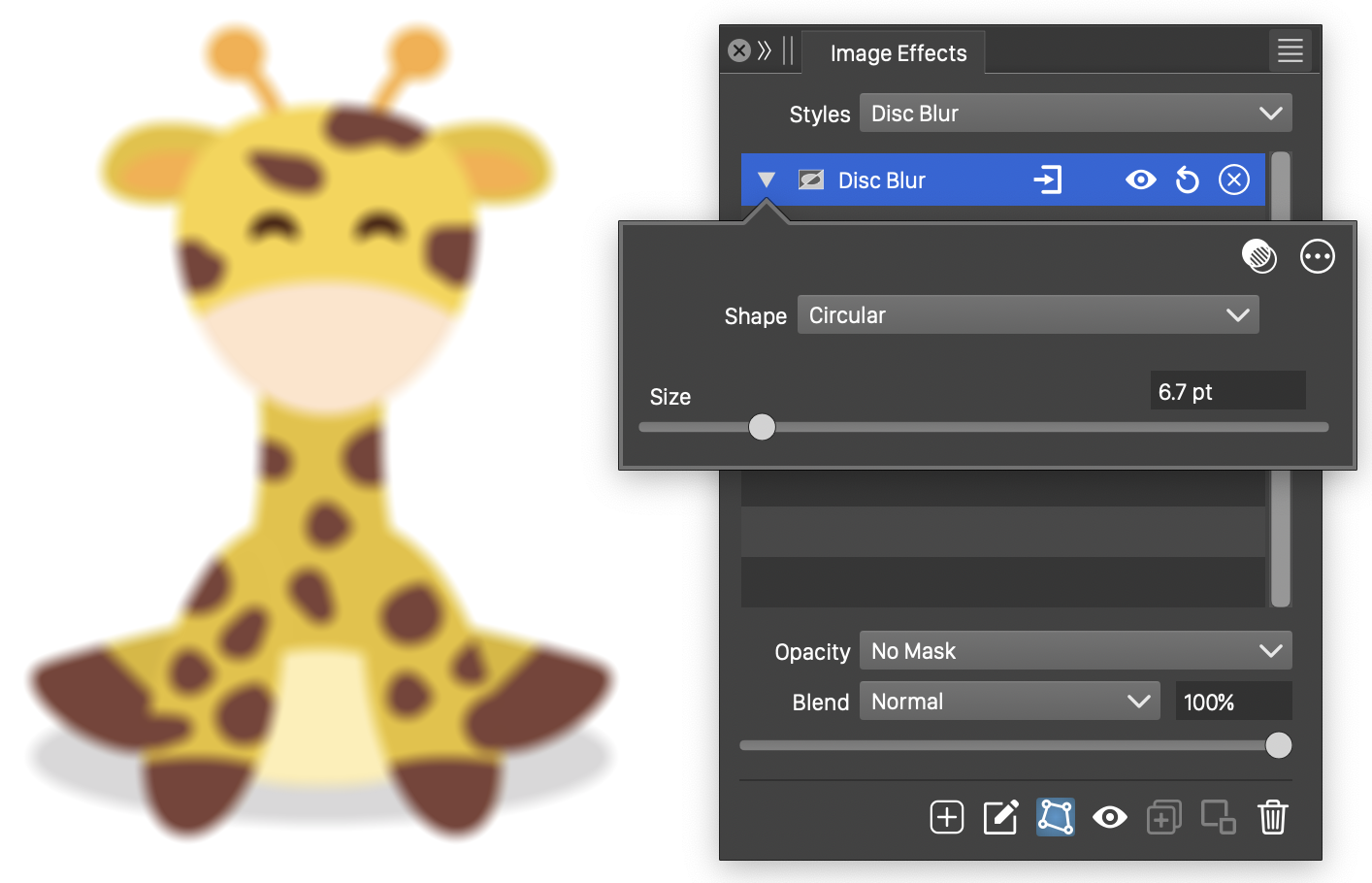Collapse the Disc Blur disclosure triangle

click(767, 180)
